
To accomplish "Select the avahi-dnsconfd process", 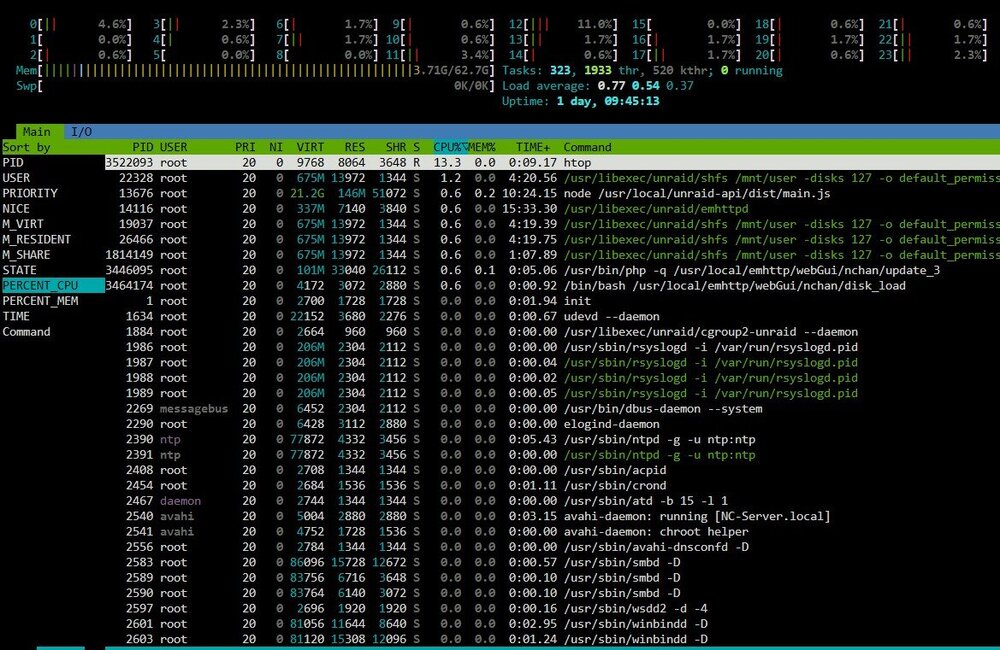I will pyautogui.click(x=552, y=547).
